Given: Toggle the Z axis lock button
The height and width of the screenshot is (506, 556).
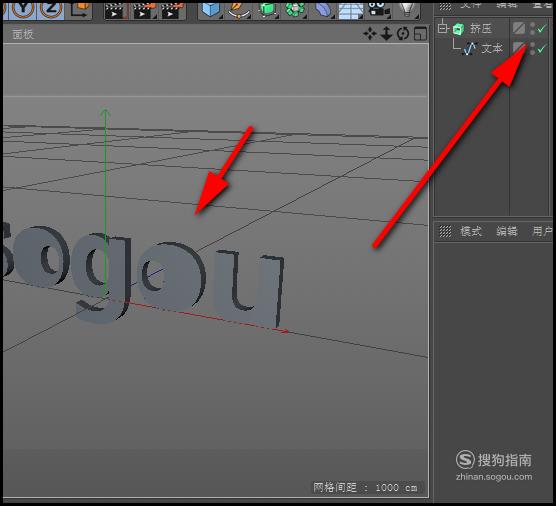Looking at the screenshot, I should [51, 10].
